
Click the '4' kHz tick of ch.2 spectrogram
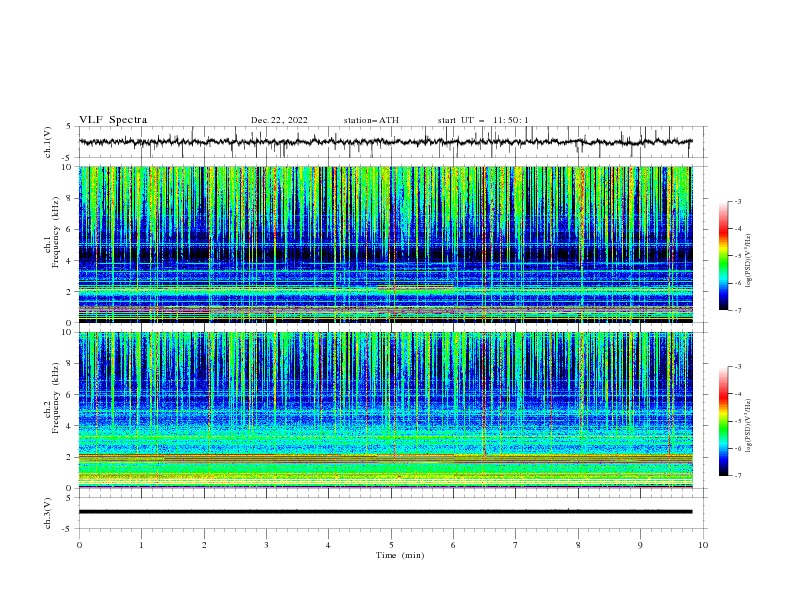click(x=71, y=426)
